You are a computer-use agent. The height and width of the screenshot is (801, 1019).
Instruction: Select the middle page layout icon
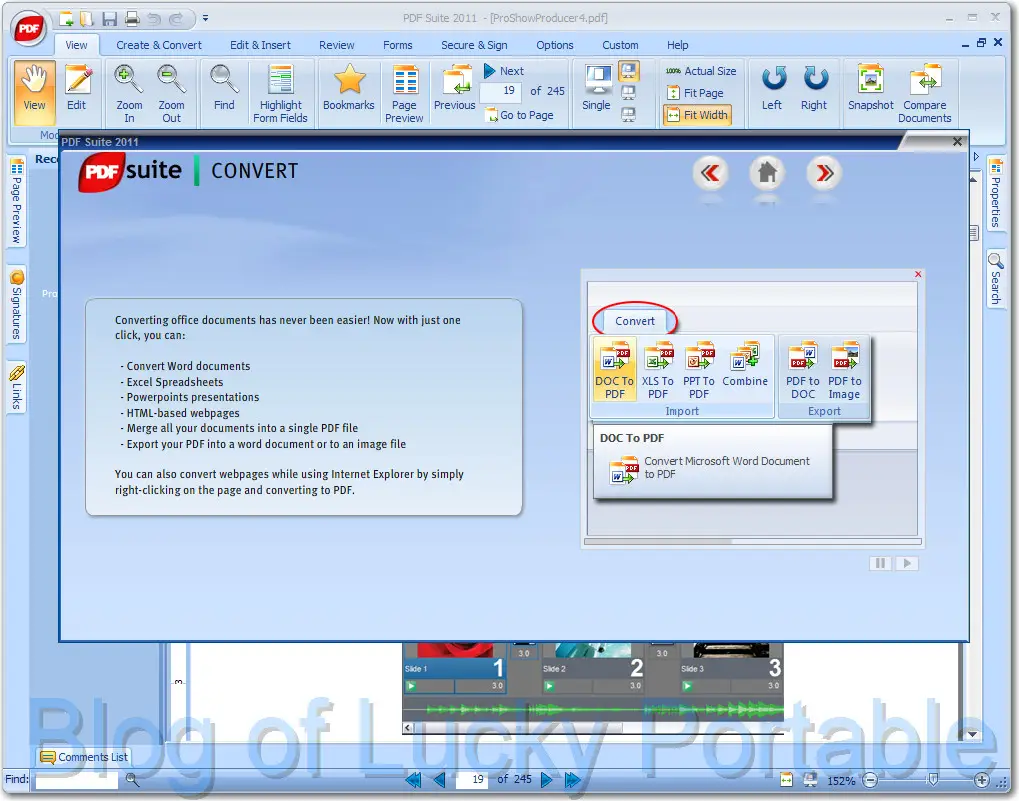pyautogui.click(x=628, y=93)
